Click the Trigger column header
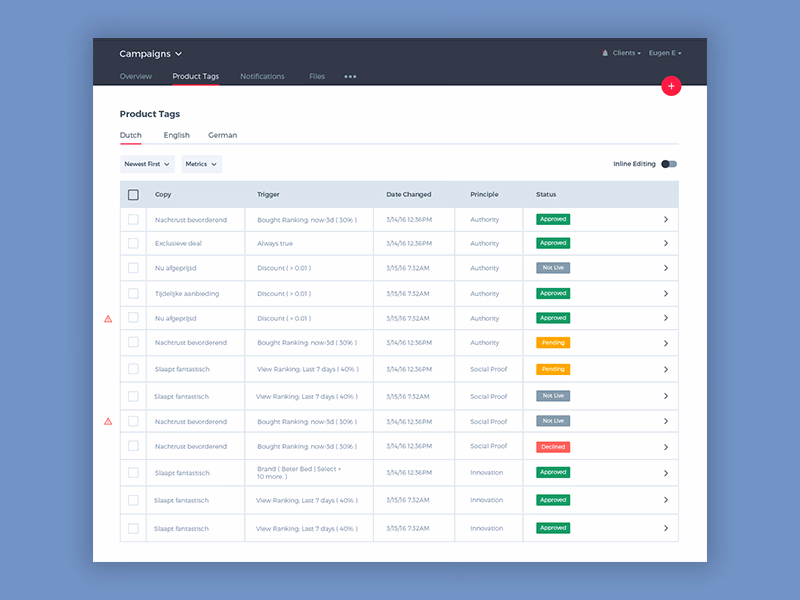This screenshot has height=600, width=800. (268, 194)
